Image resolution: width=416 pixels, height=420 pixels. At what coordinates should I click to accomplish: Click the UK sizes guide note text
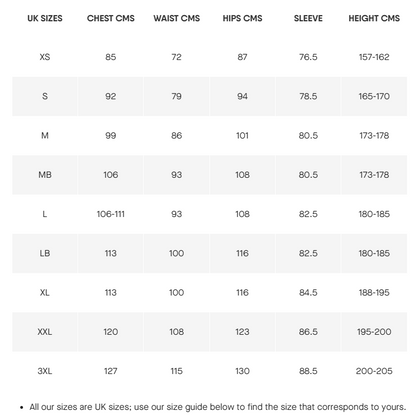(x=217, y=407)
